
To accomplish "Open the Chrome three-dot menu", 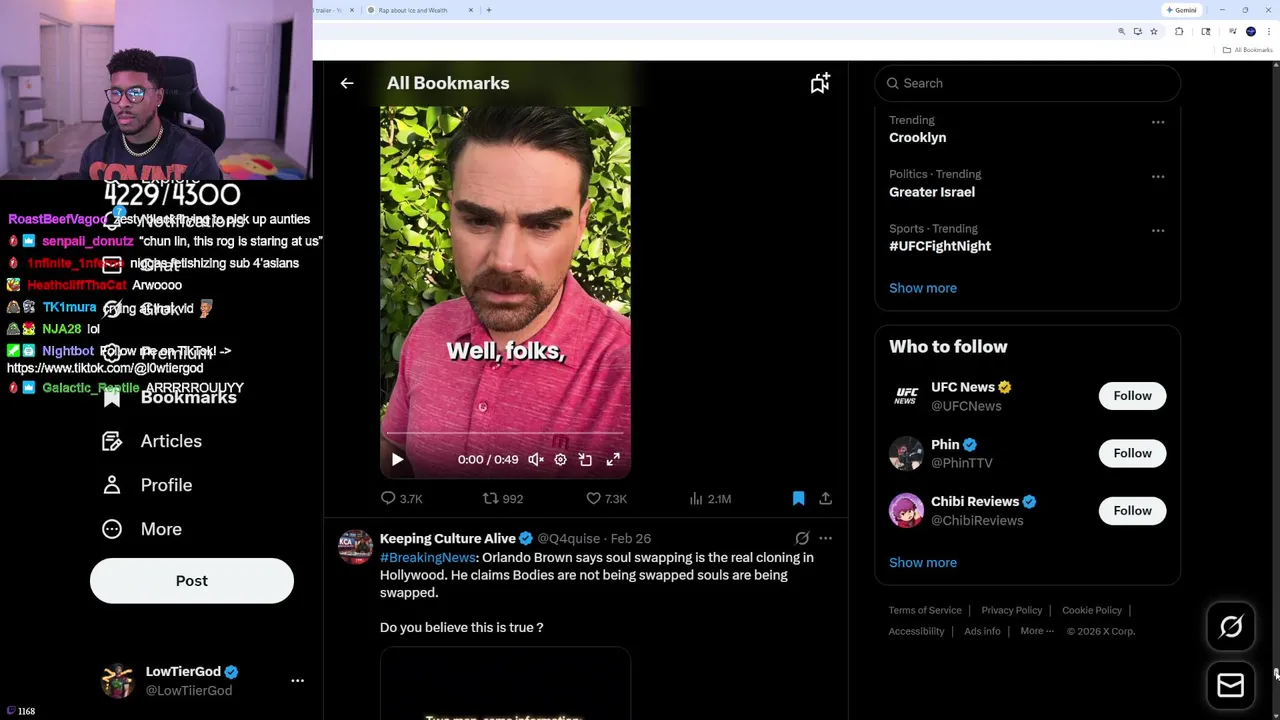I will pos(1268,32).
